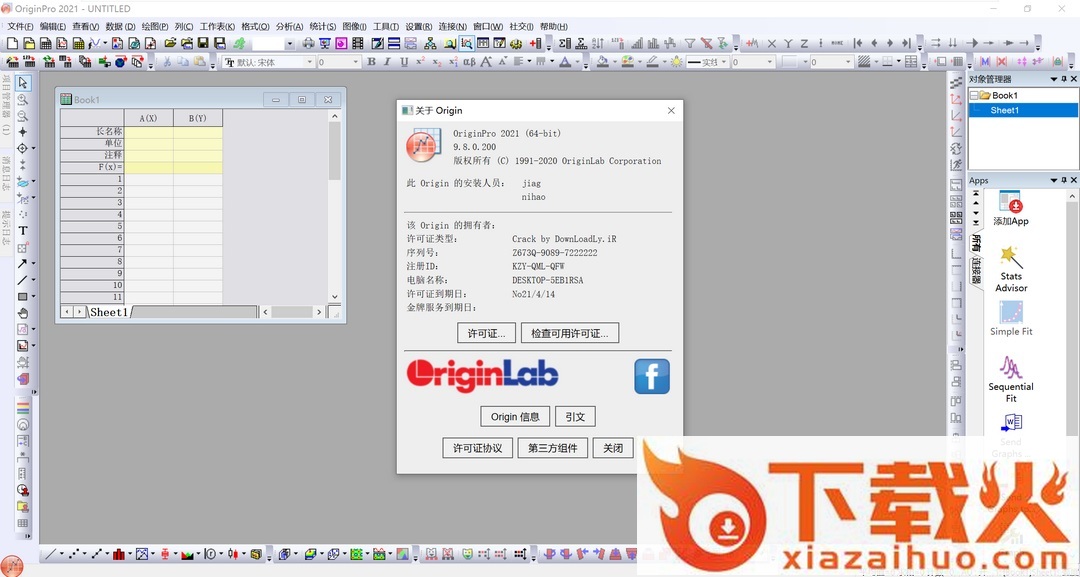
Task: Click the Origin 信息 button
Action: click(515, 417)
